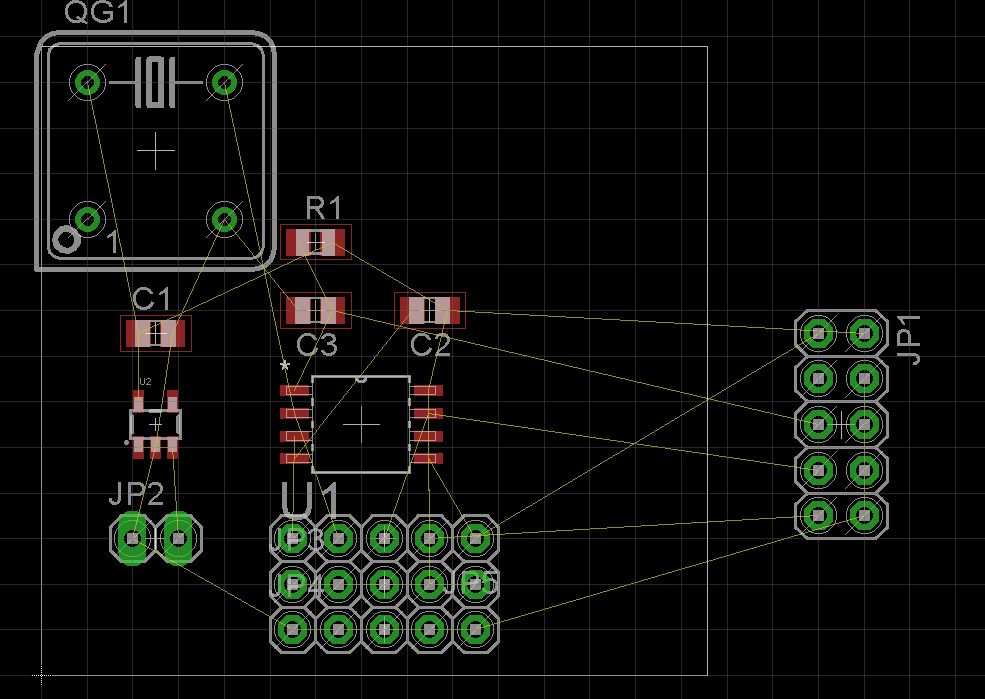Click QG1's pin 1 circle marker
Screen dimensions: 985x699
point(66,240)
